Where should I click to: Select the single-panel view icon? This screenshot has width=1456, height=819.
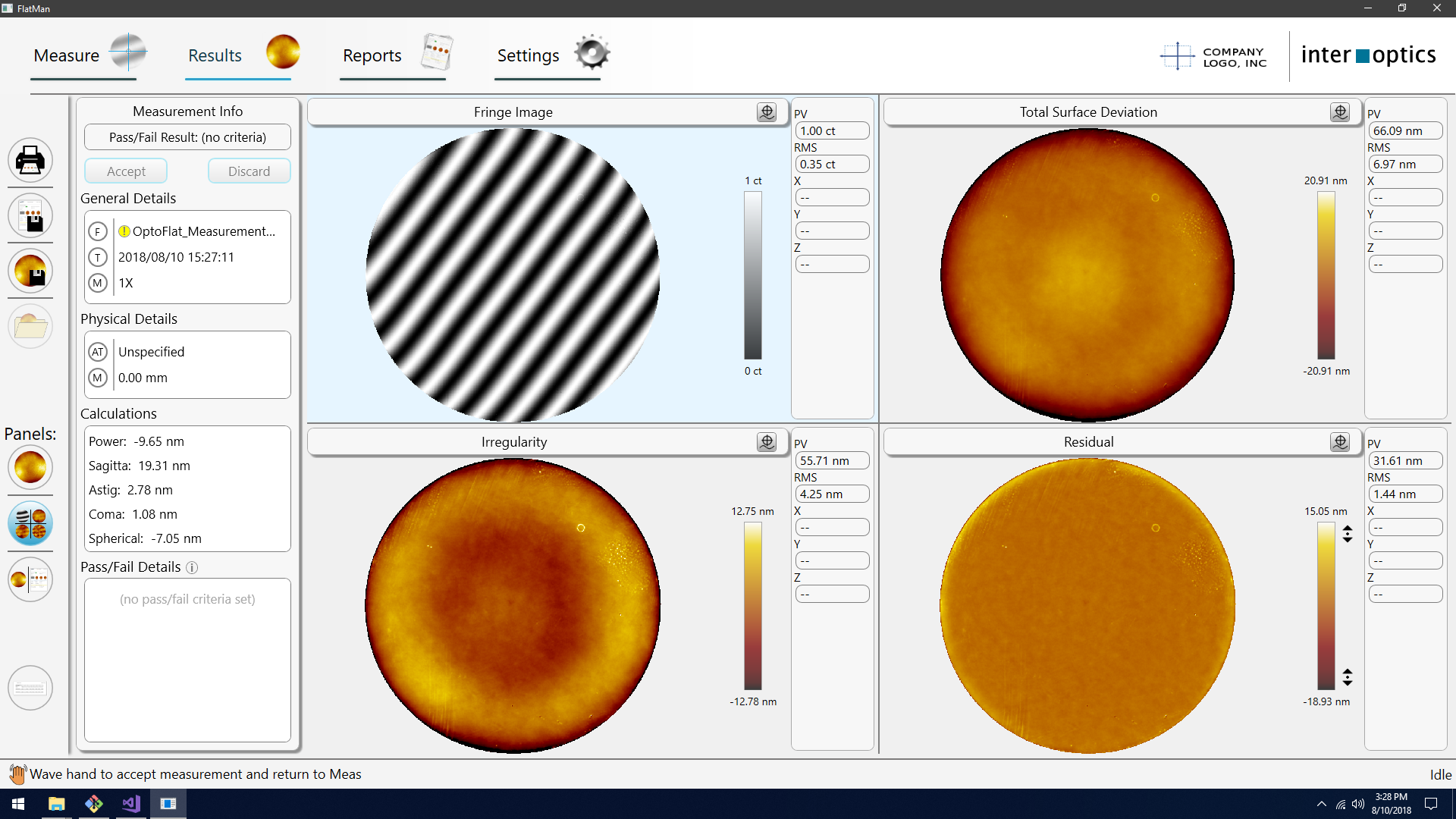(30, 467)
